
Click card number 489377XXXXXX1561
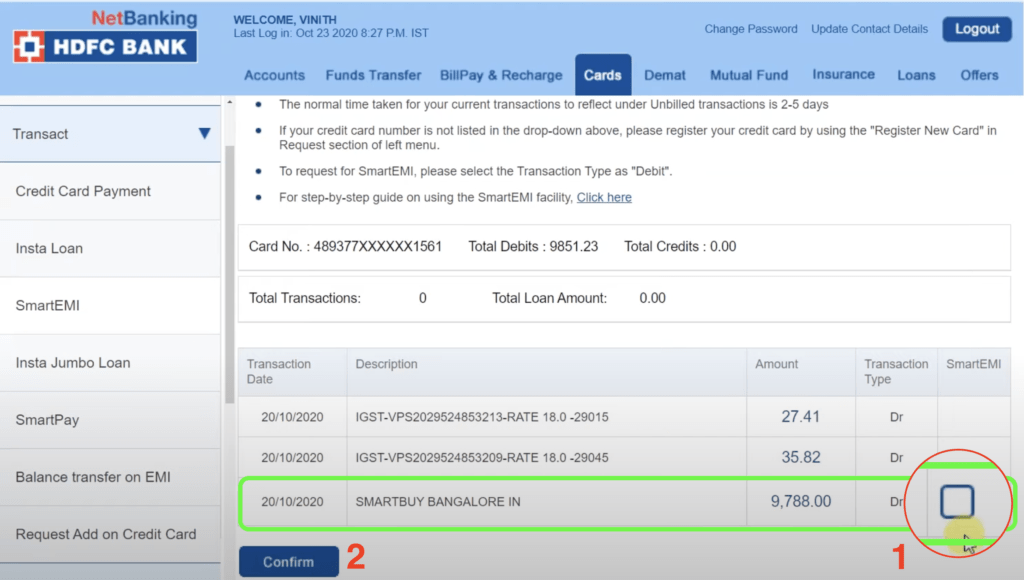(x=377, y=246)
